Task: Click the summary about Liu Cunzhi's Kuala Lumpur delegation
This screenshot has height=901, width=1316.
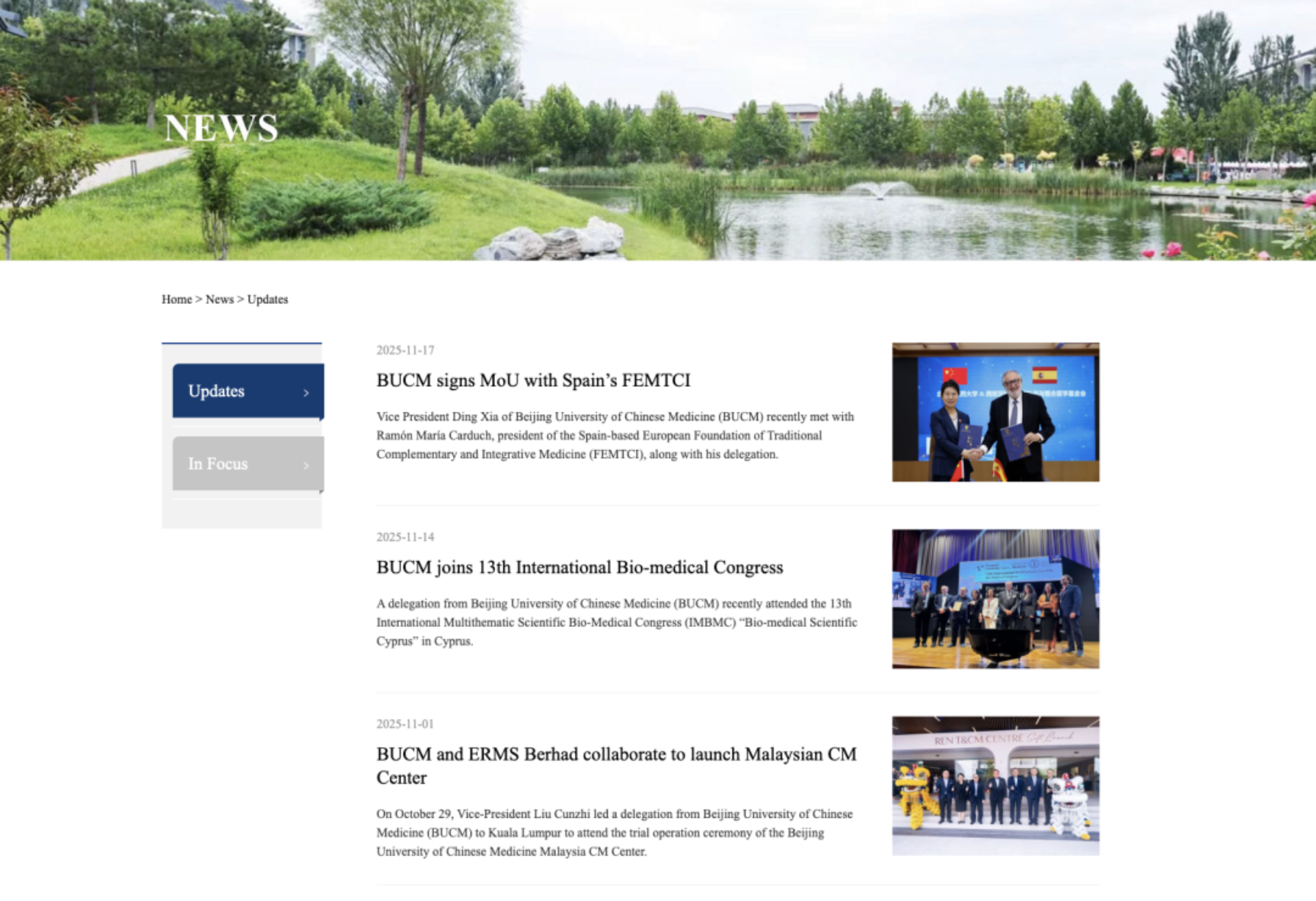Action: [x=615, y=832]
